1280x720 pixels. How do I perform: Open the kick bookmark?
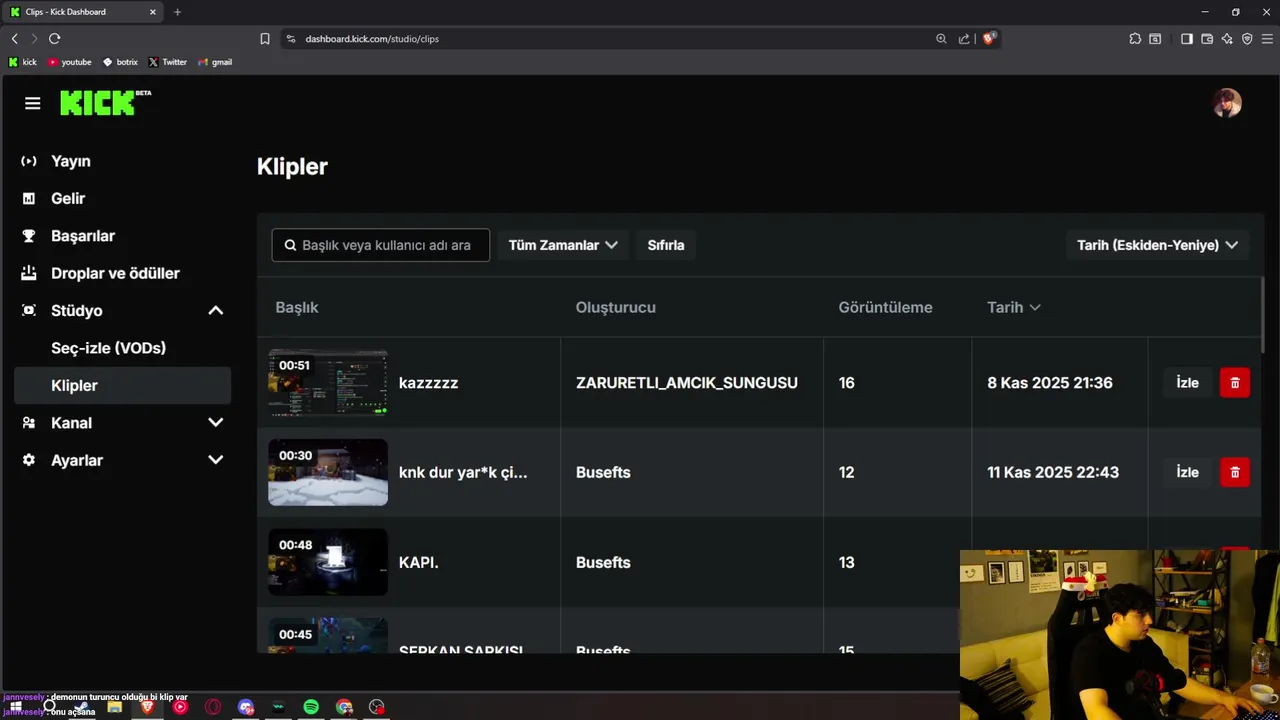(22, 62)
